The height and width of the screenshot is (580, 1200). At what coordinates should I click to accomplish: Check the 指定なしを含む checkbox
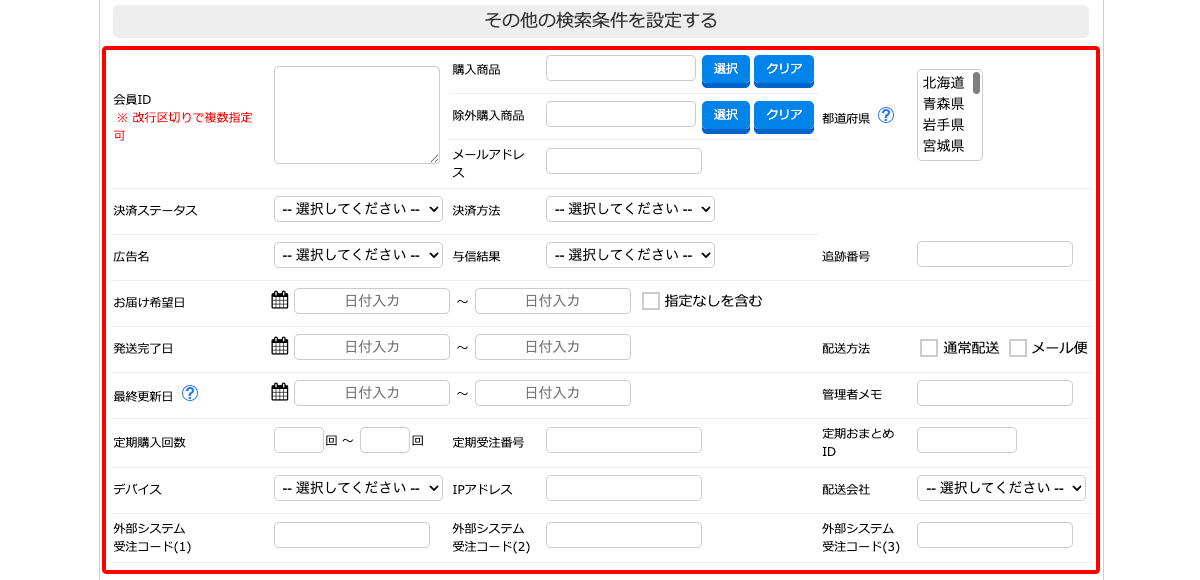tap(651, 301)
